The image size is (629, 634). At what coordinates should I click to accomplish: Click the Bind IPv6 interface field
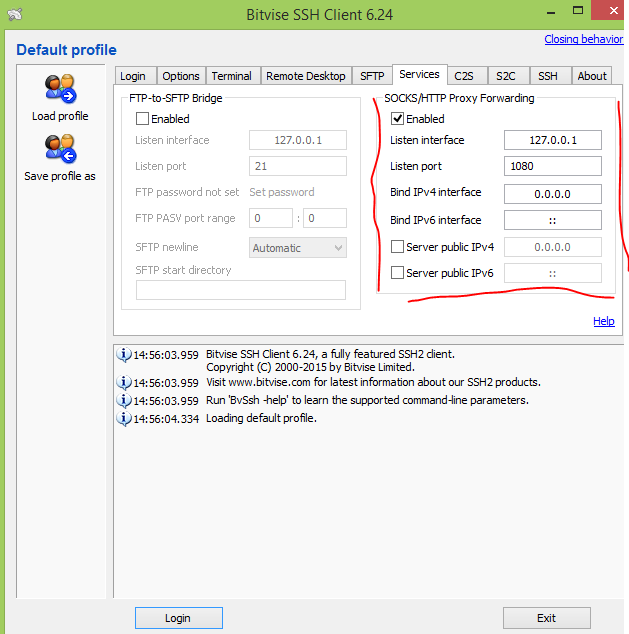(x=553, y=220)
